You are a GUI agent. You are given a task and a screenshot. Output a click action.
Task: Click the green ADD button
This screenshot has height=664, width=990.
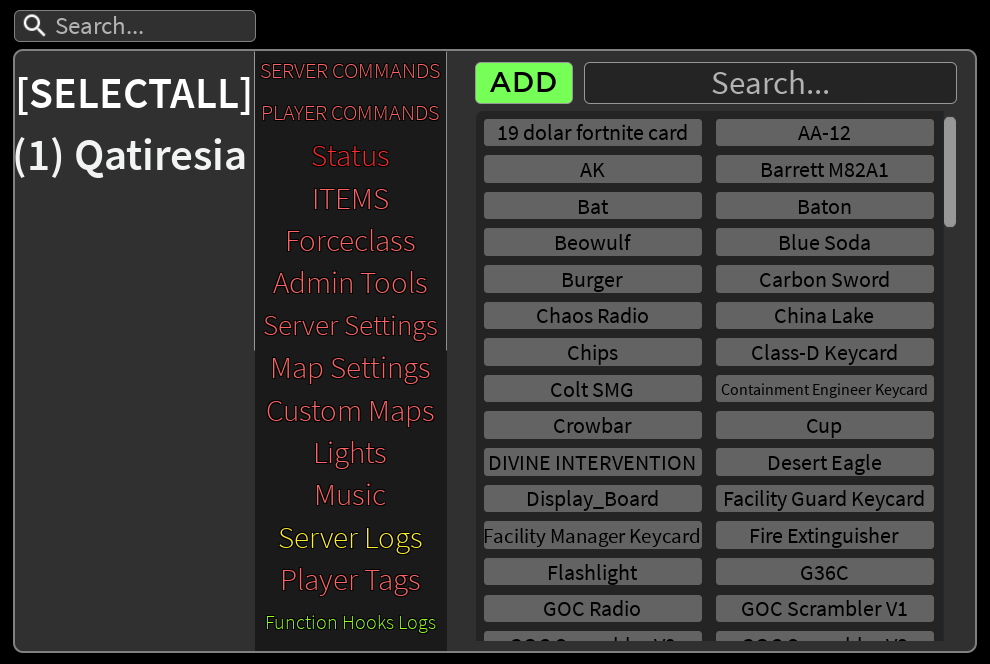point(523,83)
